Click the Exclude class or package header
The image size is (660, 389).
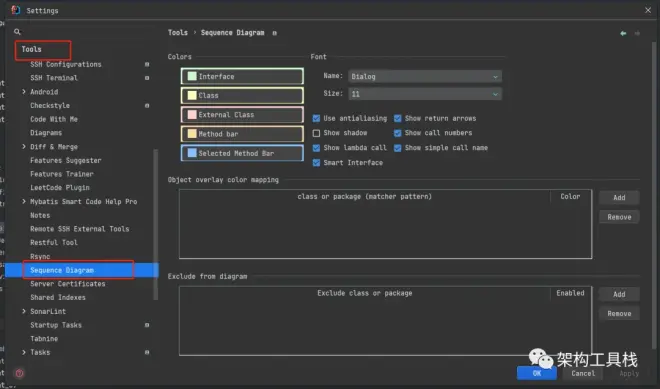(x=365, y=293)
